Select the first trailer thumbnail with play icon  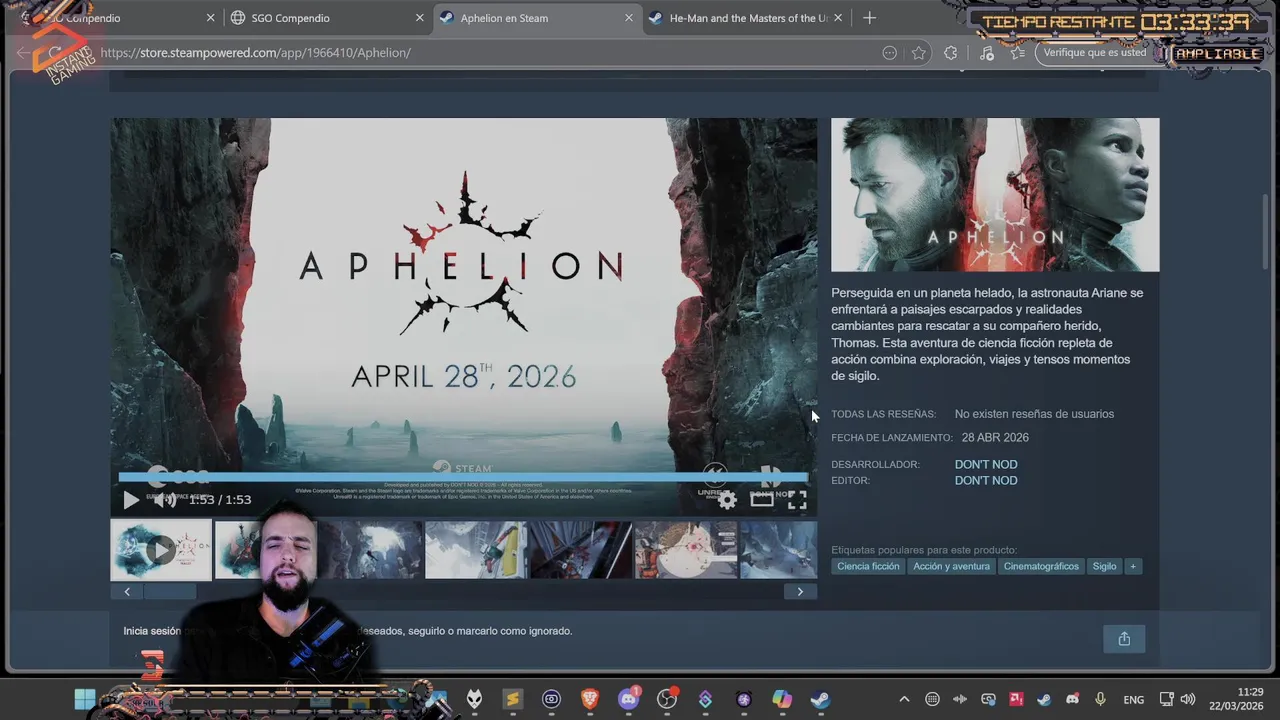tap(161, 549)
